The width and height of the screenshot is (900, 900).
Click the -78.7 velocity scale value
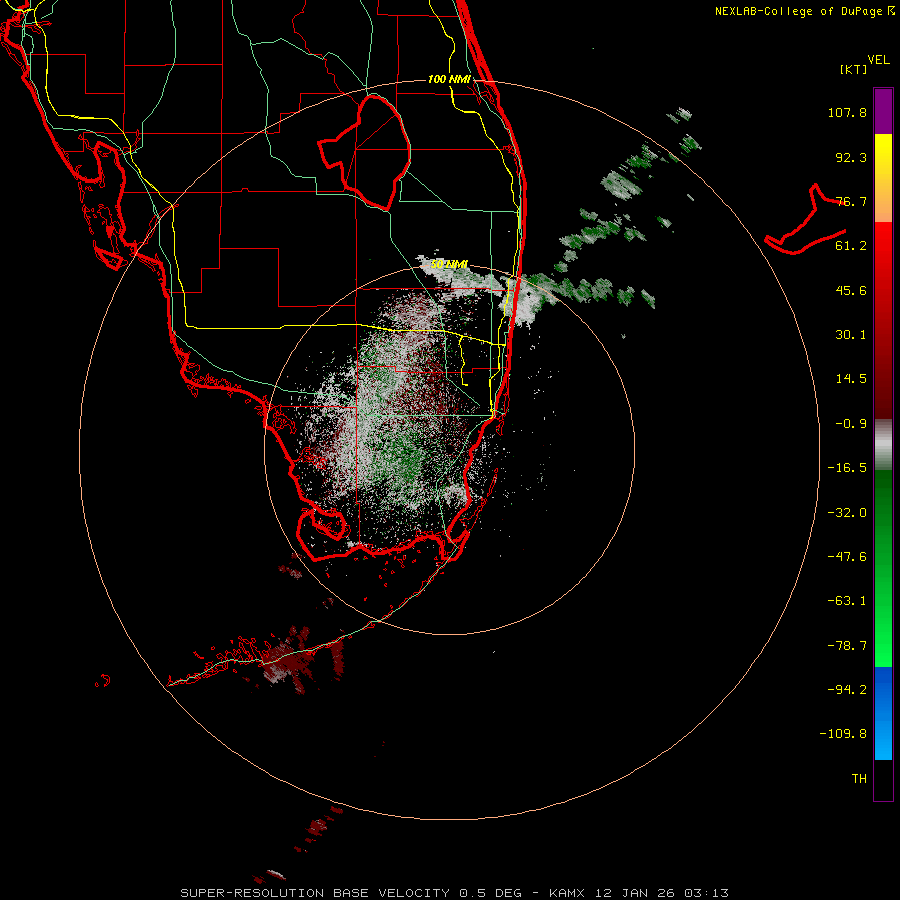(847, 646)
